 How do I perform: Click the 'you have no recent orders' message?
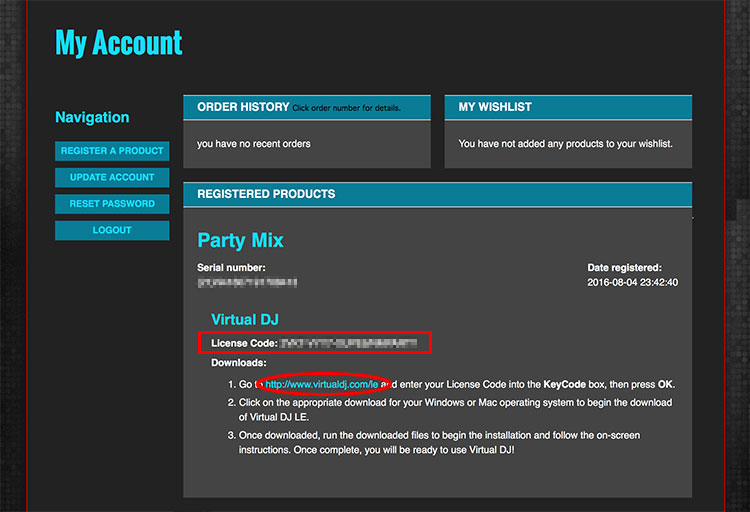pos(254,144)
